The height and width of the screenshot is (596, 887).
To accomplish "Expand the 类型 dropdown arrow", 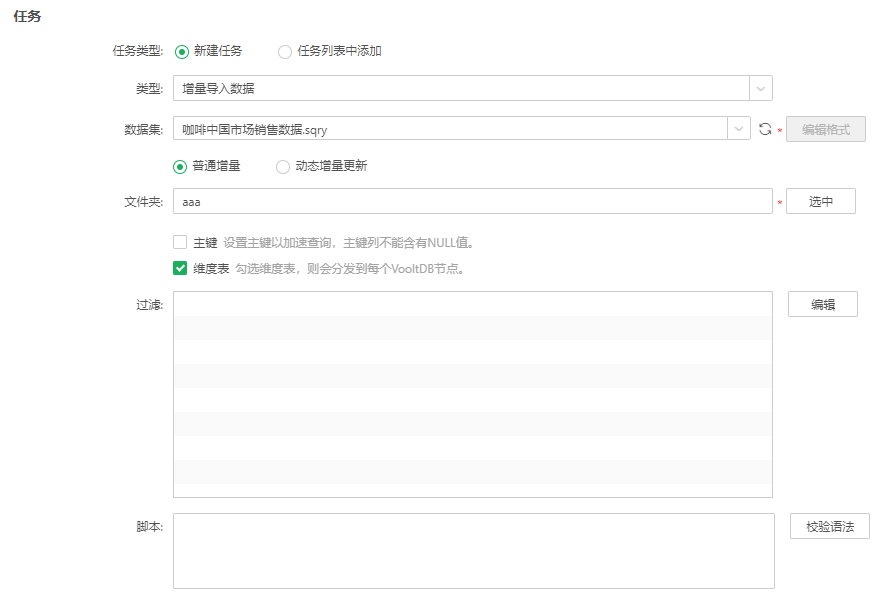I will pos(762,88).
